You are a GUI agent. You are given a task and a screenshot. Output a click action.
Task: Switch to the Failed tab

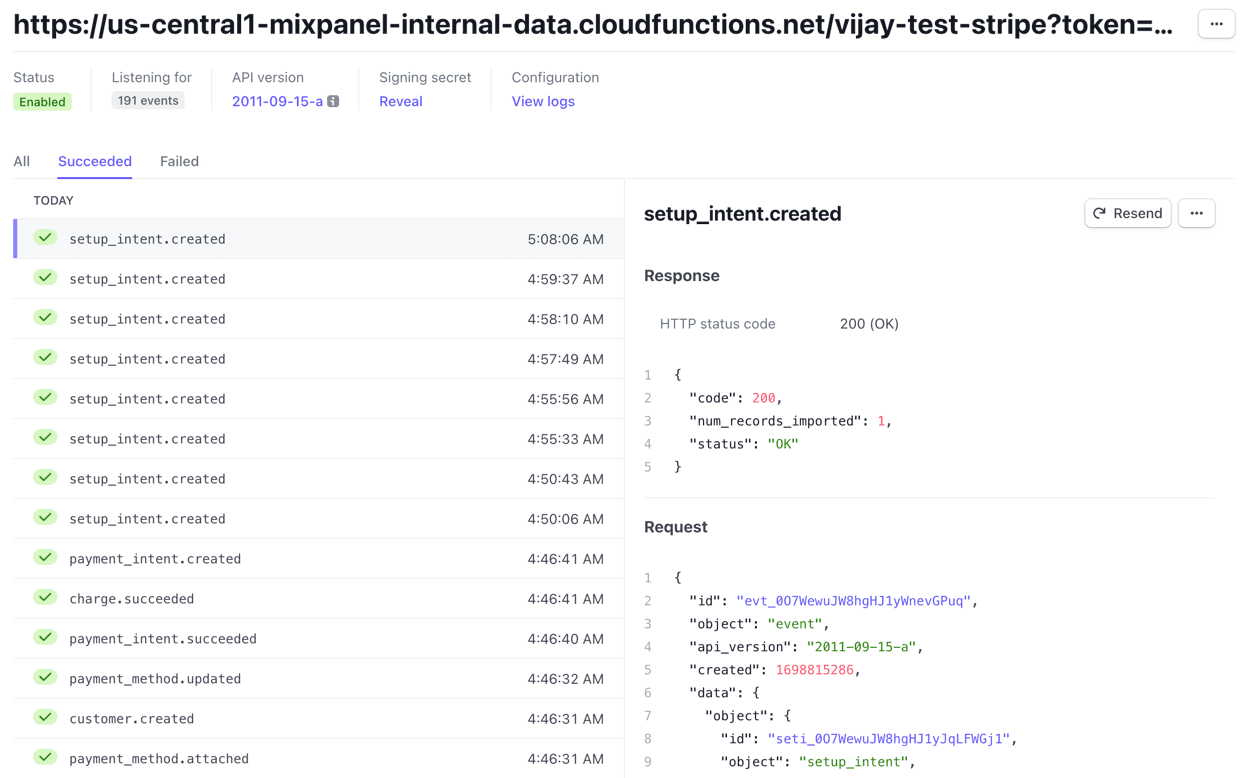tap(179, 161)
